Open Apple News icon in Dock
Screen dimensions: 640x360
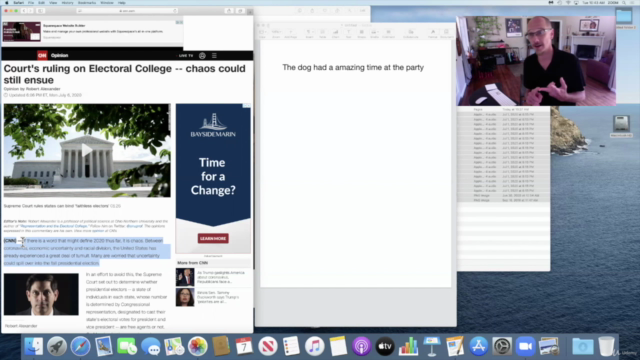coord(268,347)
